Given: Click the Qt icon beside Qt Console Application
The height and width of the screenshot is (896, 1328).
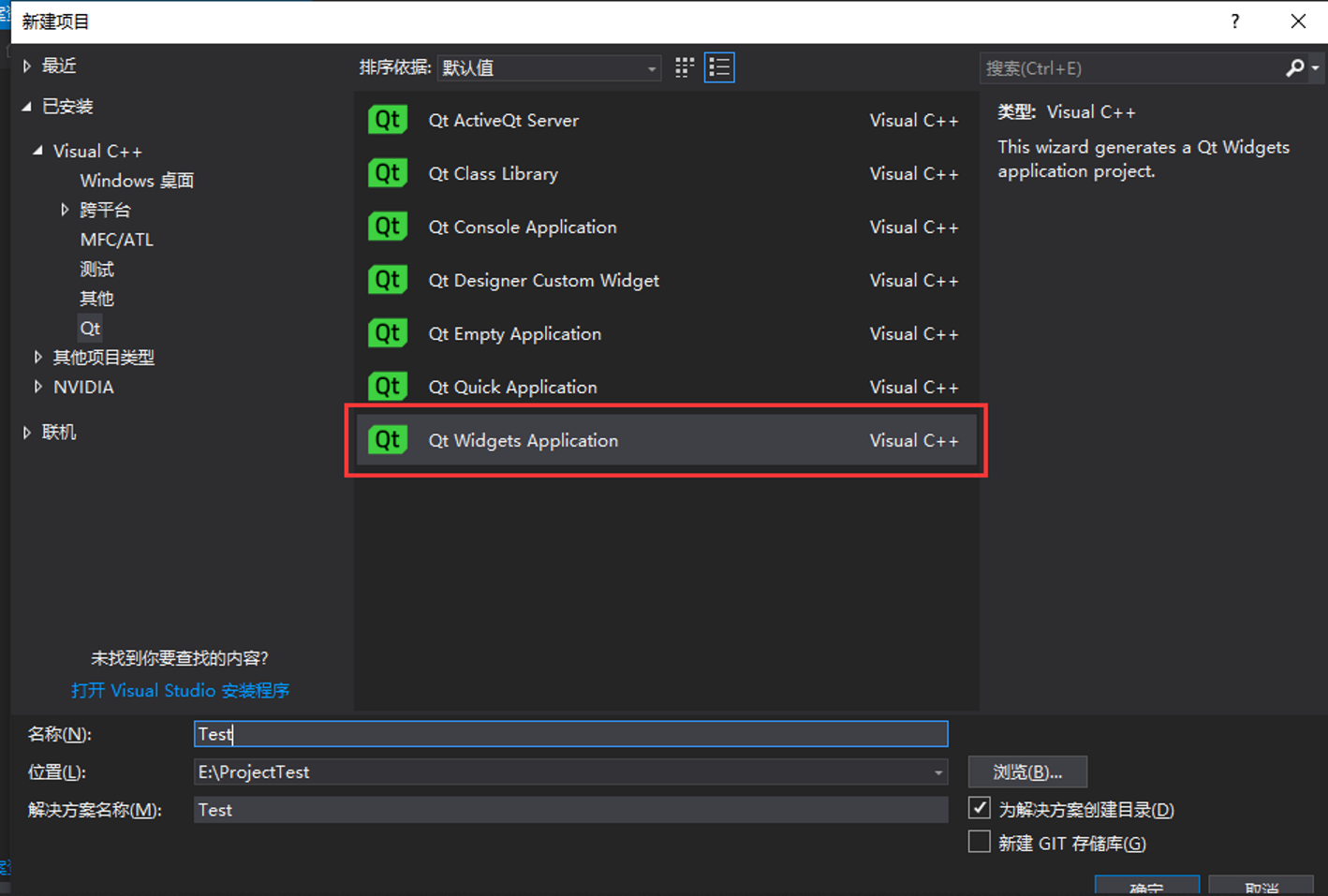Looking at the screenshot, I should tap(388, 227).
